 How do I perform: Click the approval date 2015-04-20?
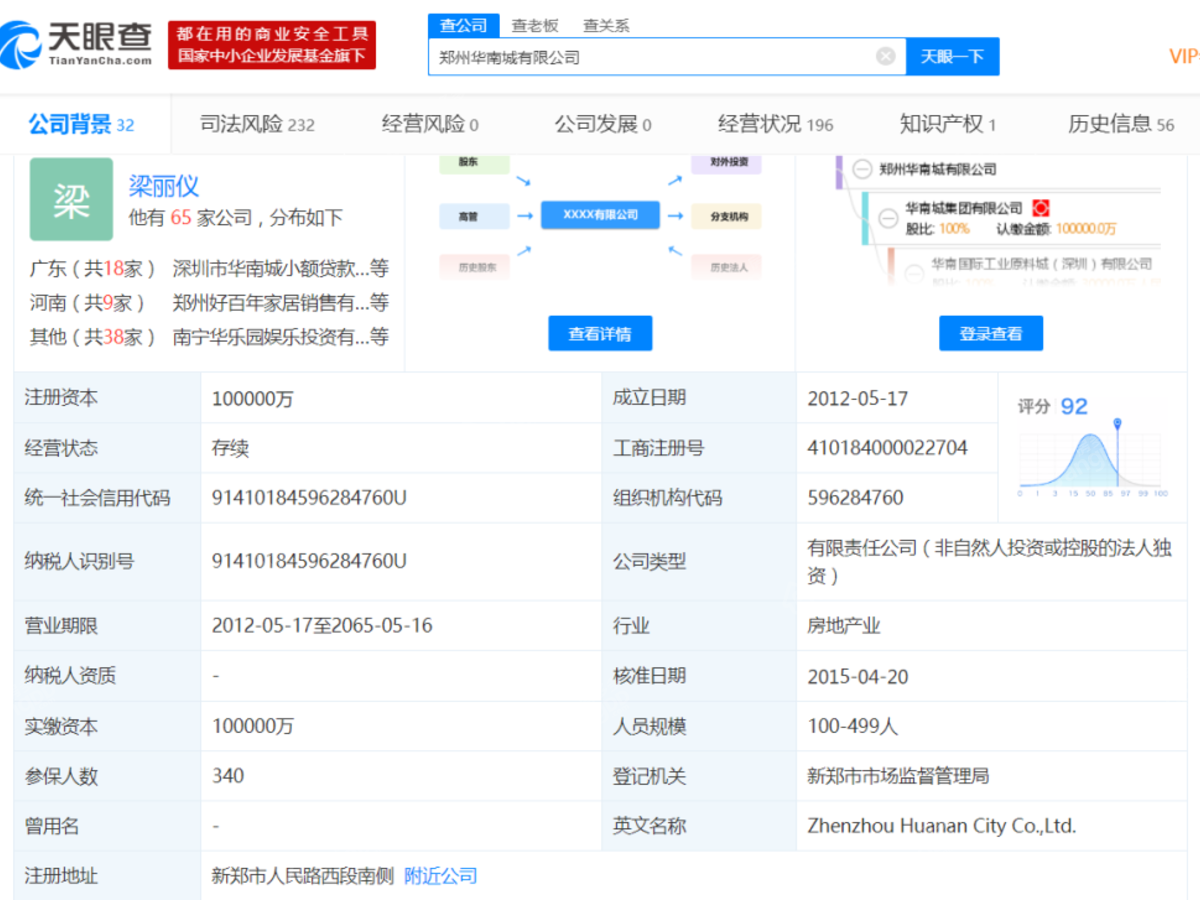(x=858, y=676)
